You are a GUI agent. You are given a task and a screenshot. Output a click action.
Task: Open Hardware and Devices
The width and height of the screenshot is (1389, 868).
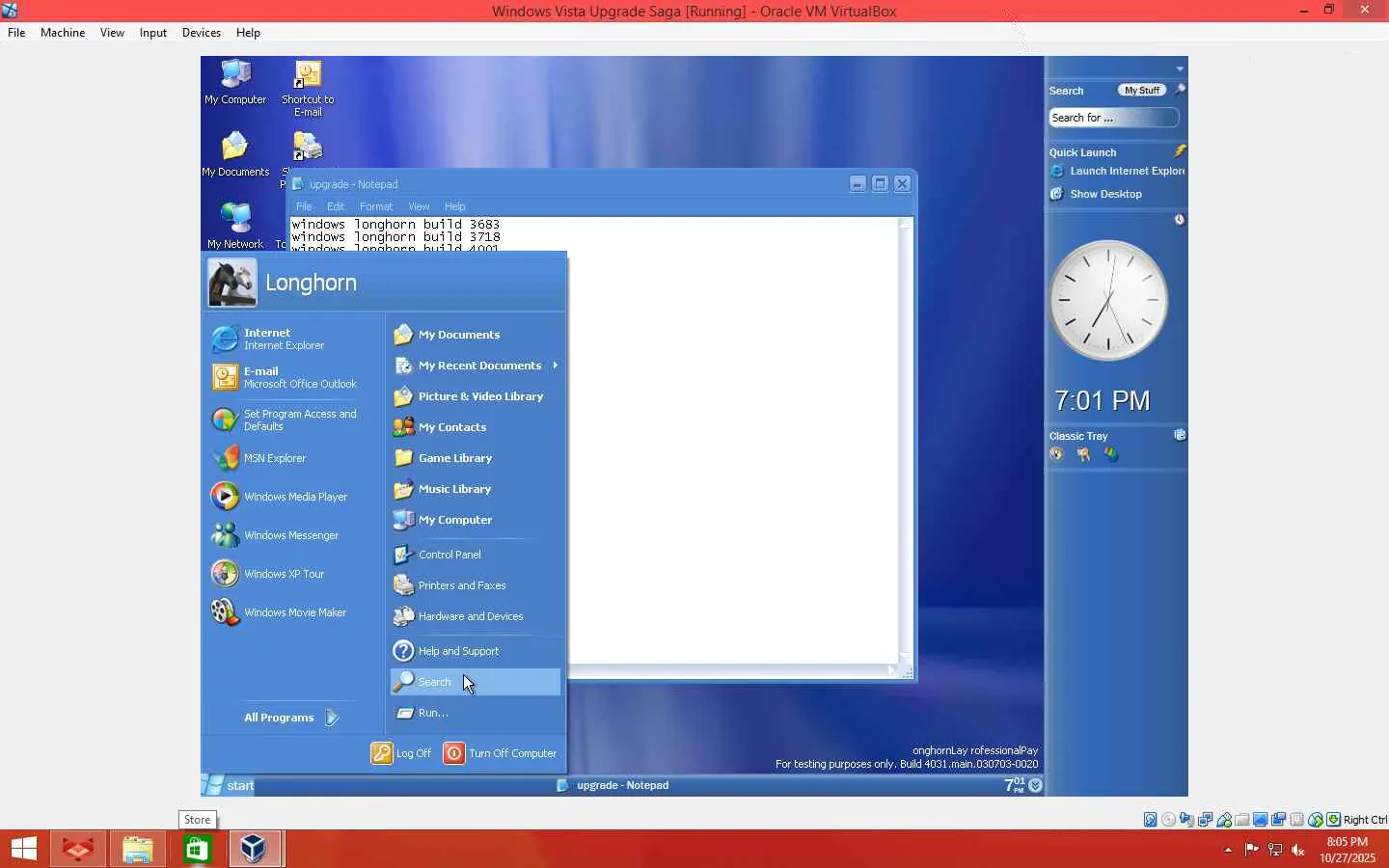tap(476, 616)
